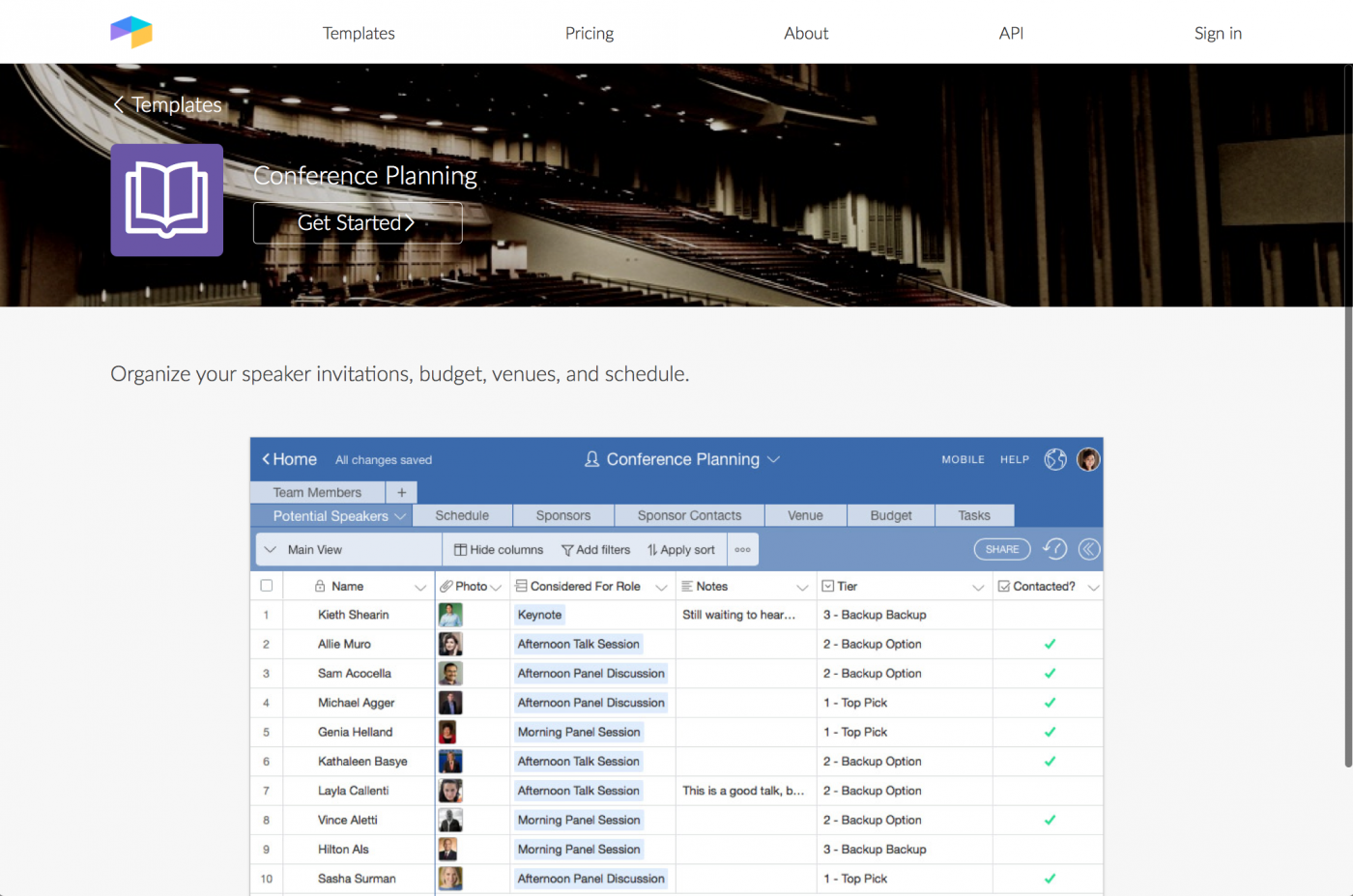Add a new table with plus icon
Image resolution: width=1353 pixels, height=896 pixels.
coord(402,492)
